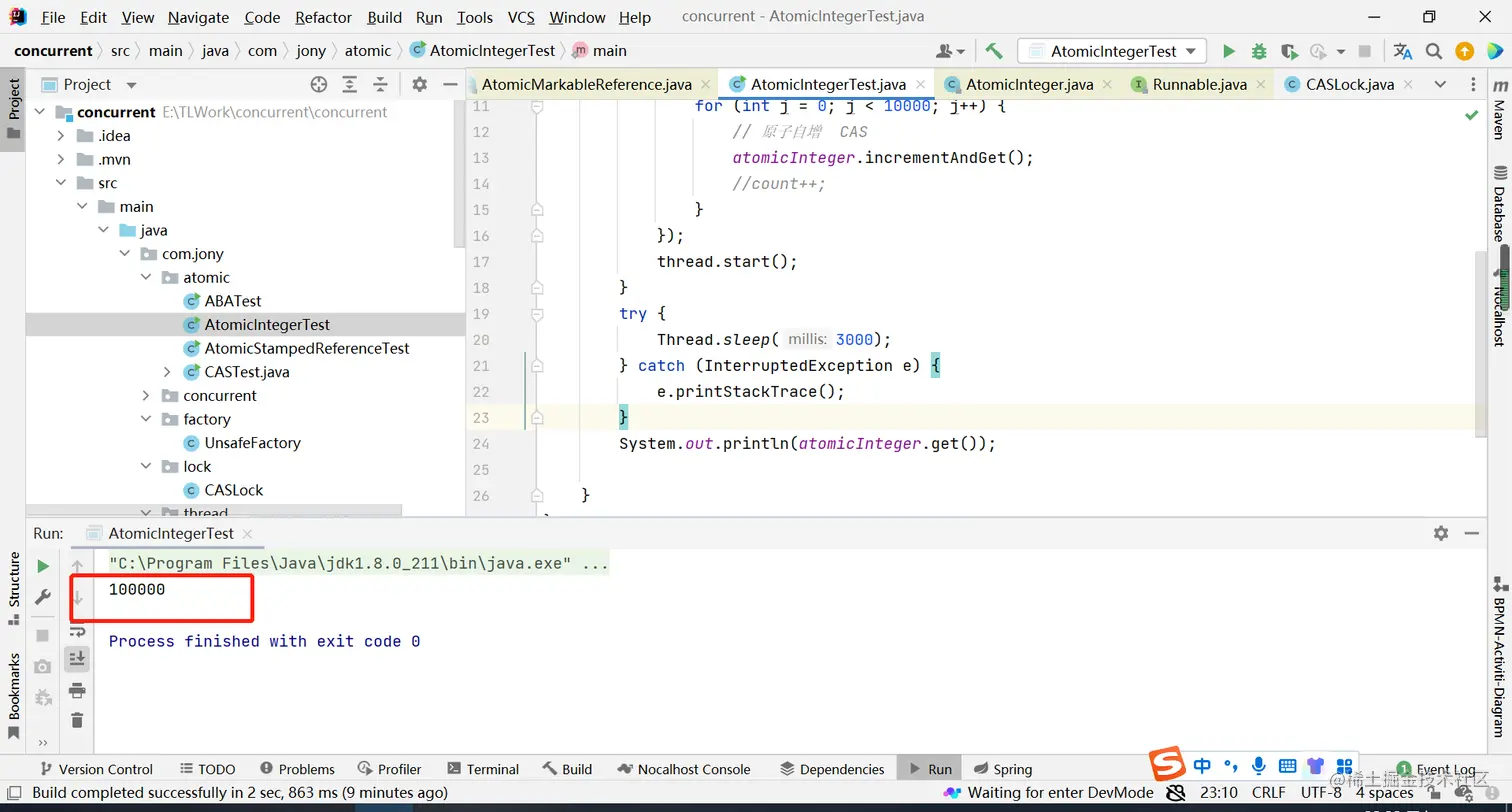Hide the Run tool window

[1471, 533]
